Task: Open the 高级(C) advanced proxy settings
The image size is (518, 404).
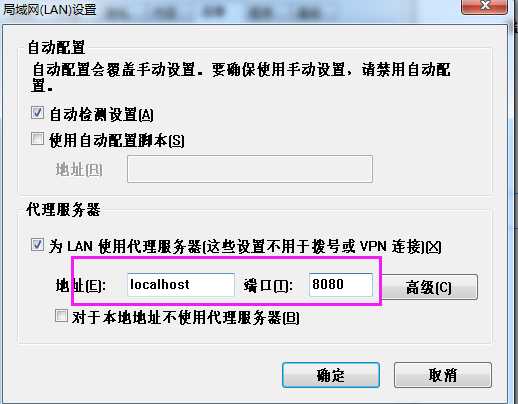Action: [x=429, y=287]
